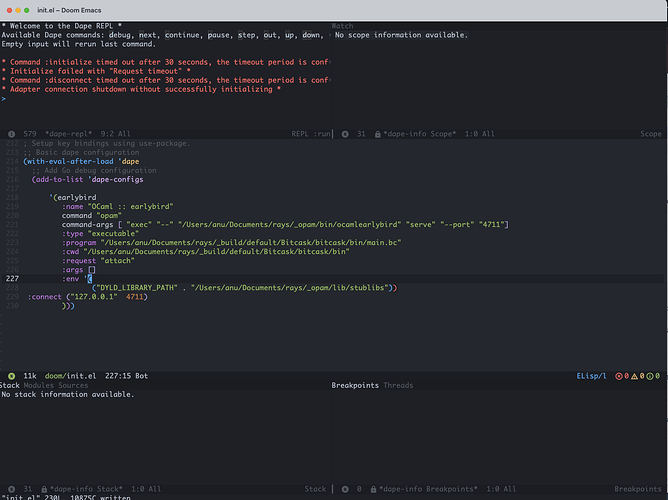
Task: Click "No stack information available." text
Action: (68, 394)
